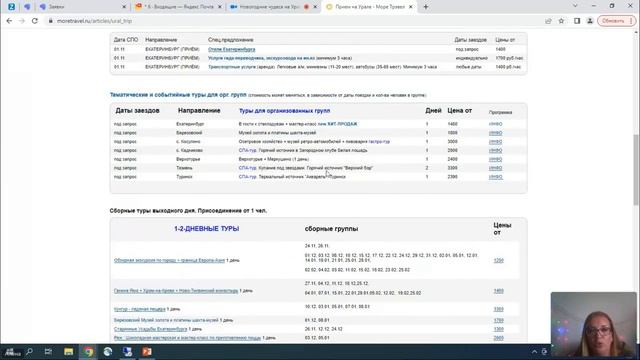Click the site padlock icon in address bar

[x=51, y=21]
